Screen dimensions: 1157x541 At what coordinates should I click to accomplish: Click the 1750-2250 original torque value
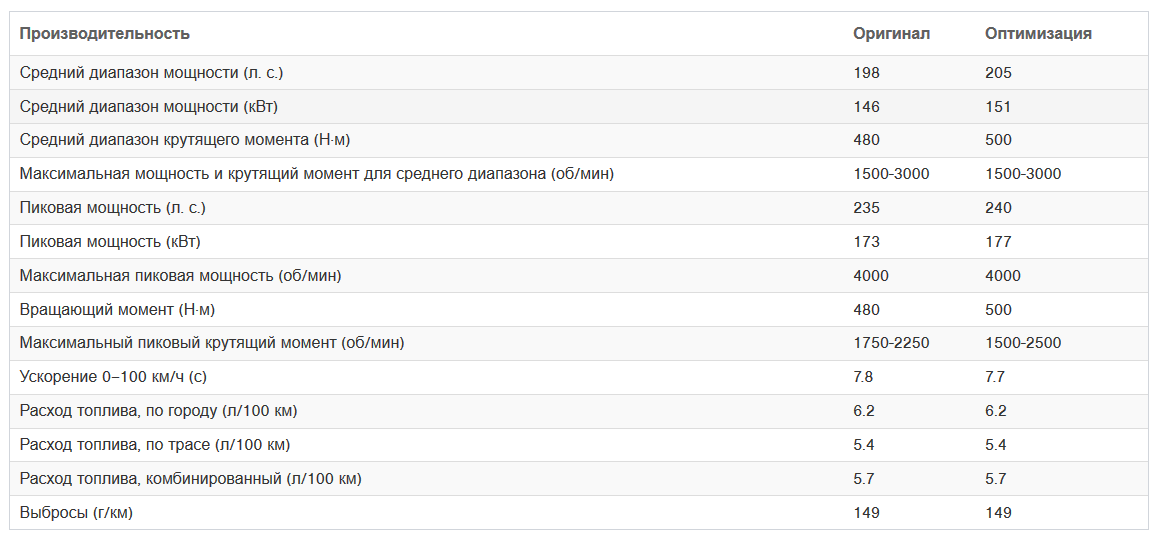[x=891, y=343]
